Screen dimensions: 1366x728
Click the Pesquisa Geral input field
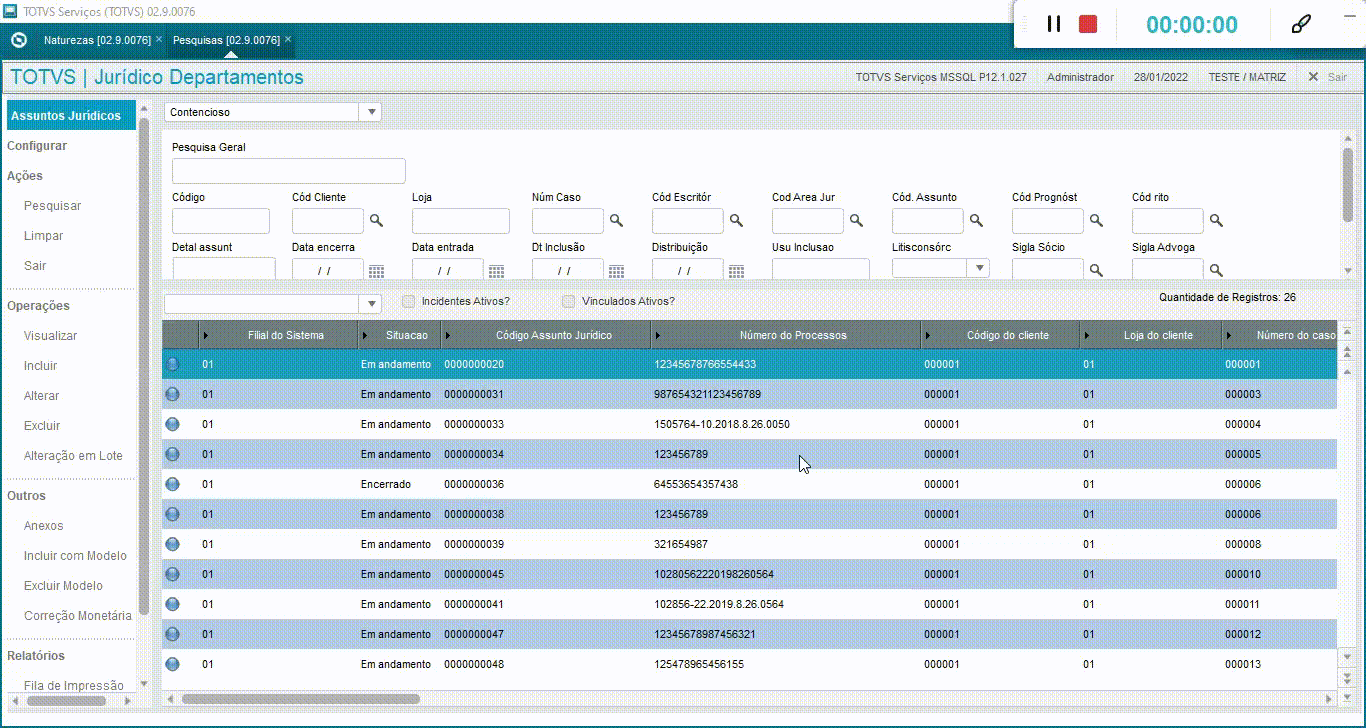click(289, 171)
